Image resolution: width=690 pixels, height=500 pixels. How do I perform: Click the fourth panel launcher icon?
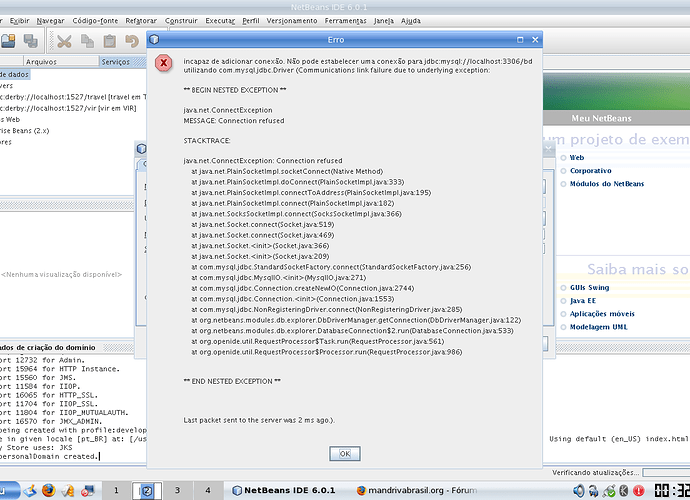pos(87,490)
